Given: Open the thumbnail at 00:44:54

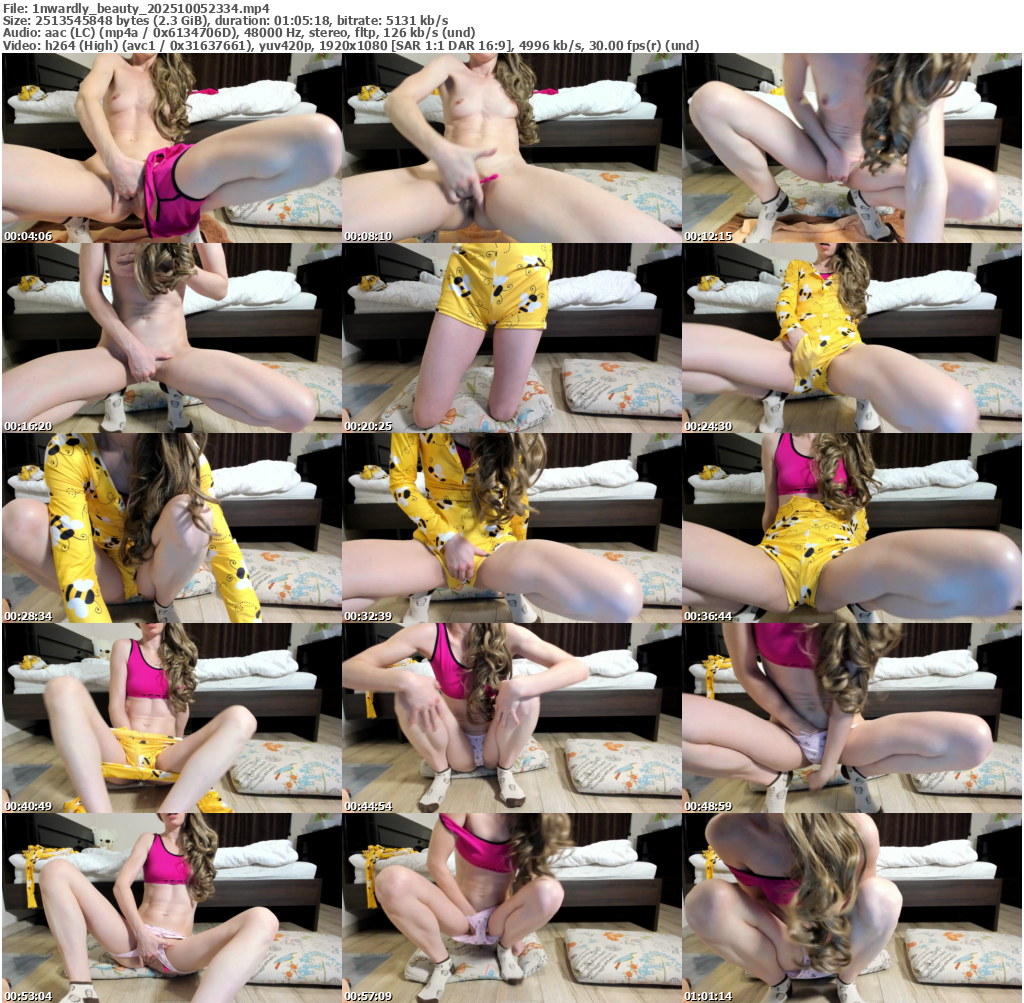Looking at the screenshot, I should tap(512, 718).
